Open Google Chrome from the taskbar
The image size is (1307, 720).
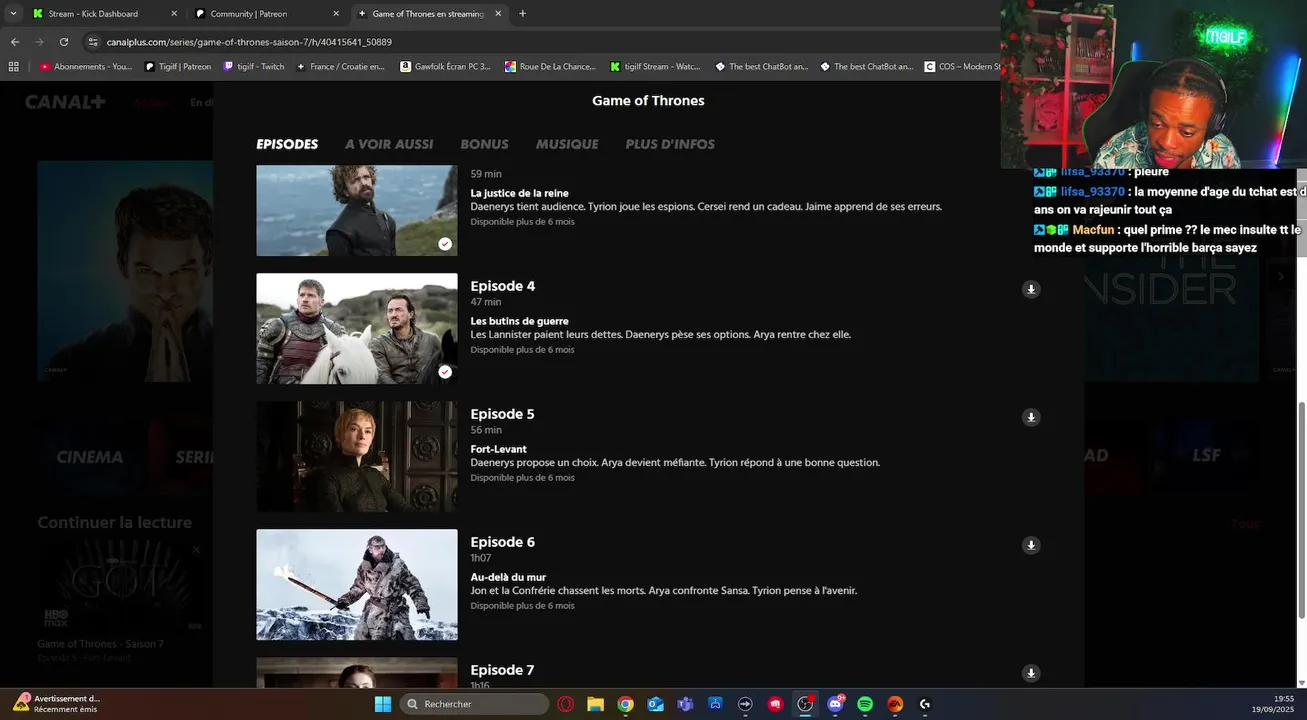pyautogui.click(x=625, y=704)
